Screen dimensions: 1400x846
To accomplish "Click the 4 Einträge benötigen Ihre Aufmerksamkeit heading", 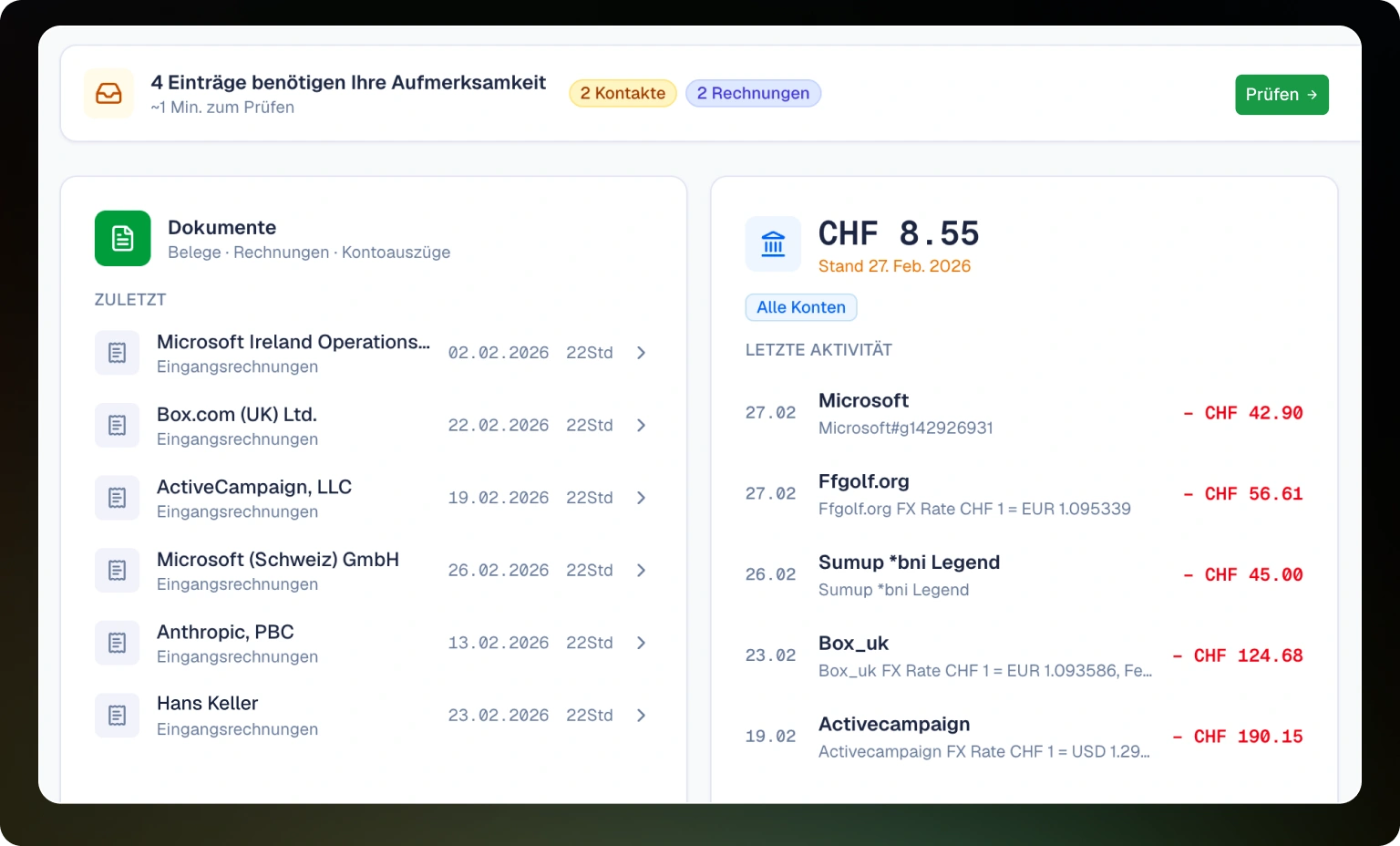I will [x=348, y=82].
